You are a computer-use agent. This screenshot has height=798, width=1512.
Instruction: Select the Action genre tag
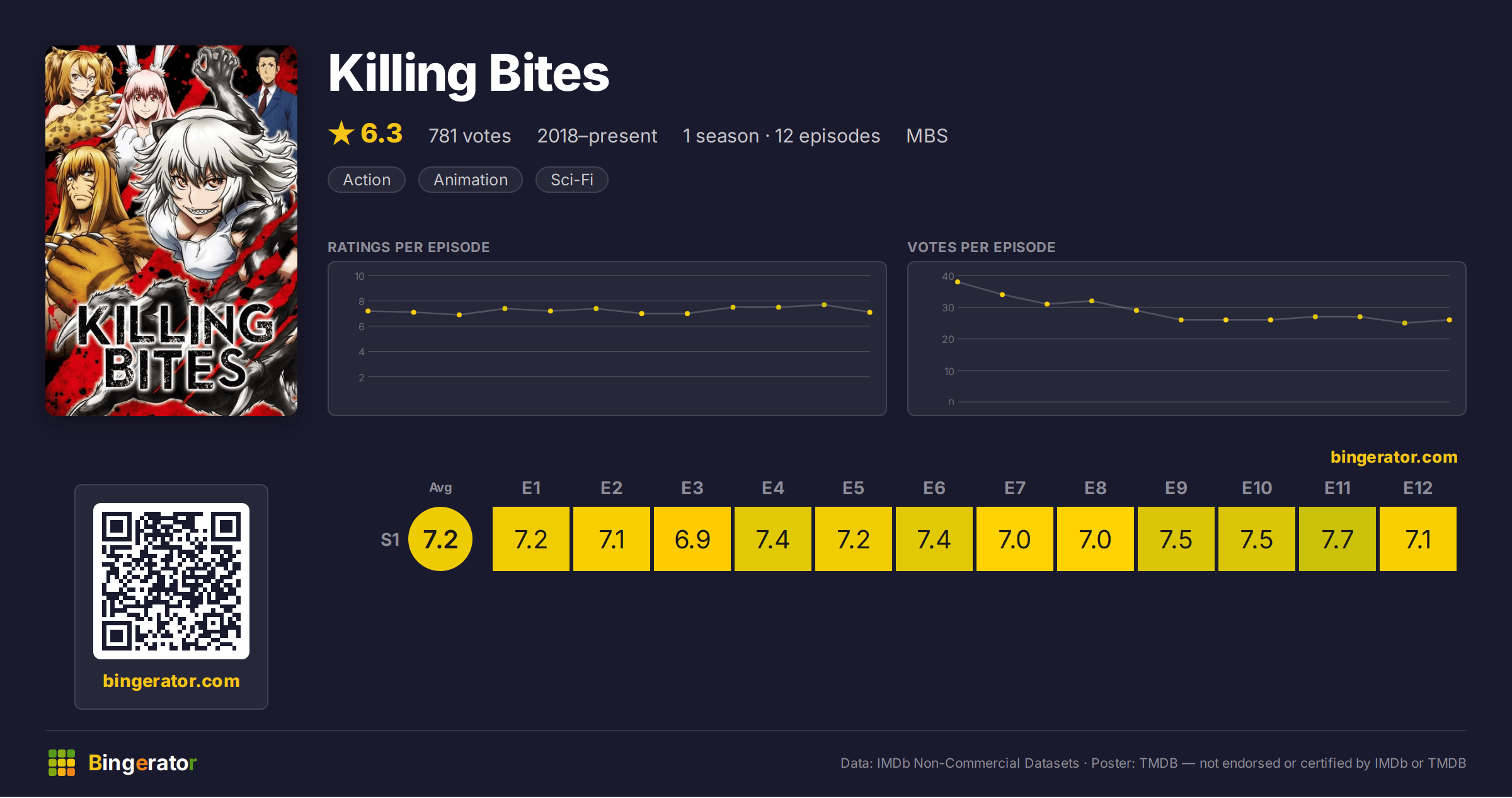point(367,180)
